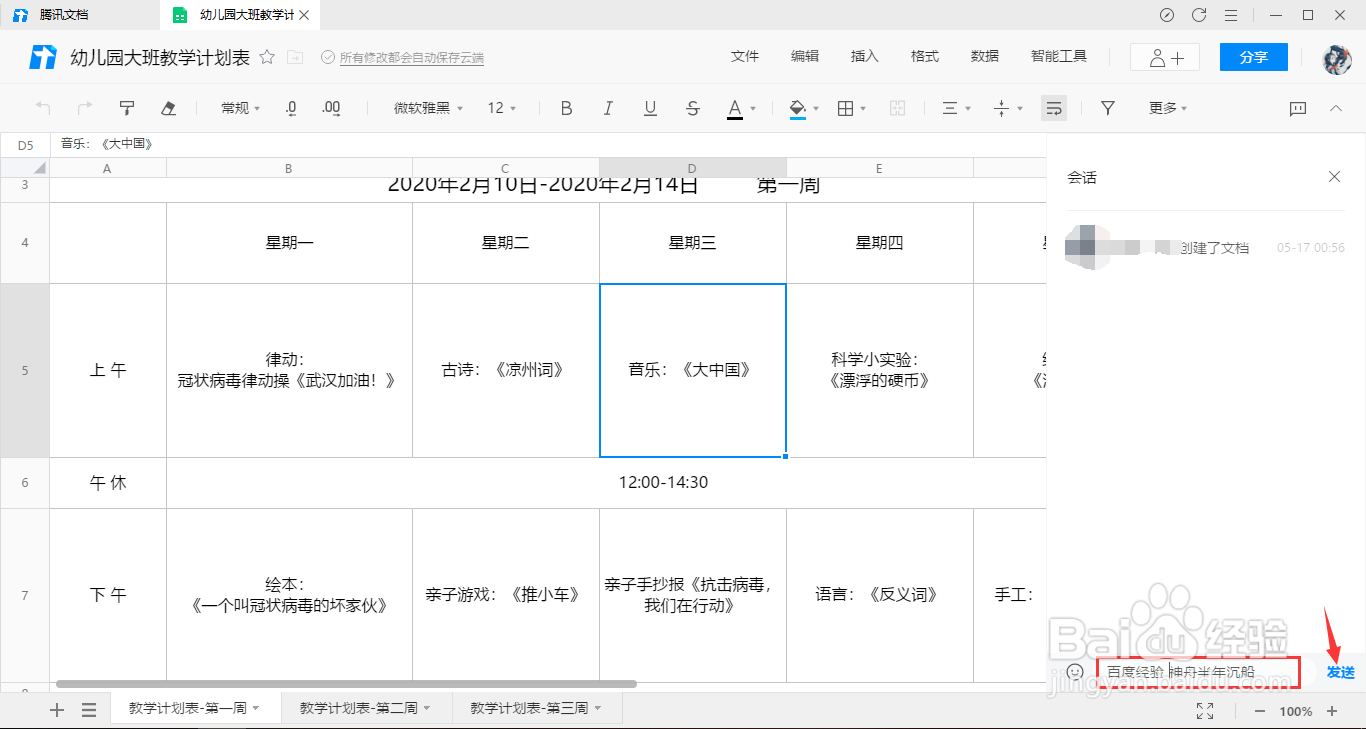
Task: Open the 数据 menu
Action: point(985,57)
